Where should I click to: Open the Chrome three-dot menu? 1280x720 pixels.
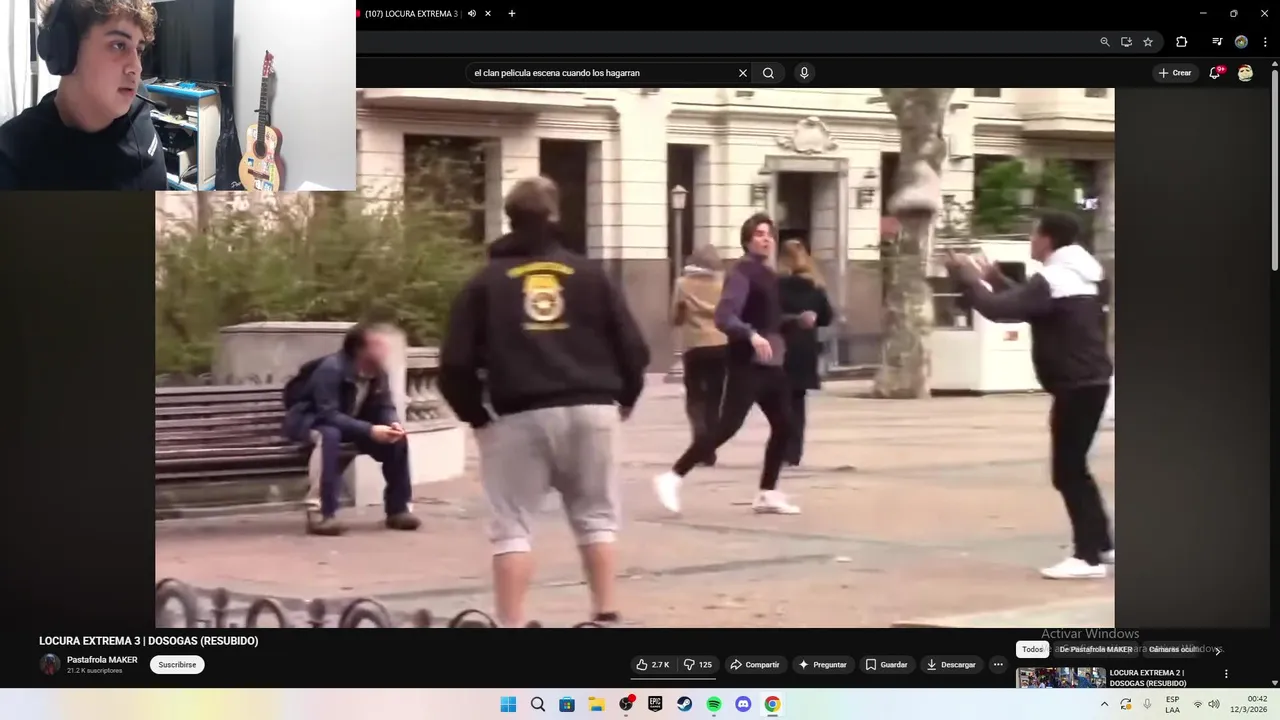click(1265, 42)
